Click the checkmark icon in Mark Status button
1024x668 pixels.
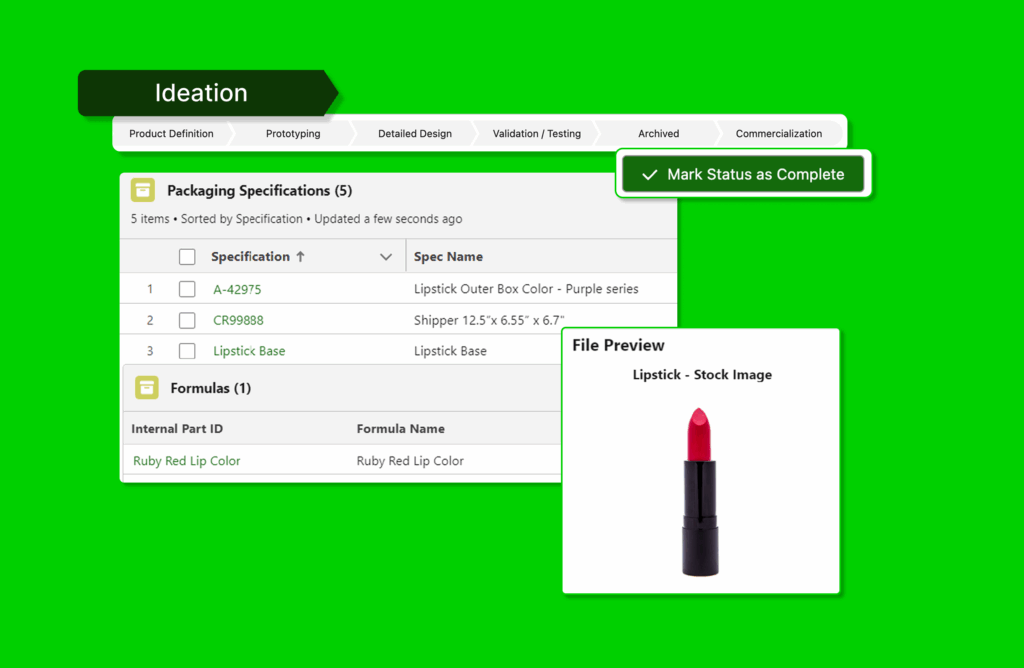(x=649, y=175)
